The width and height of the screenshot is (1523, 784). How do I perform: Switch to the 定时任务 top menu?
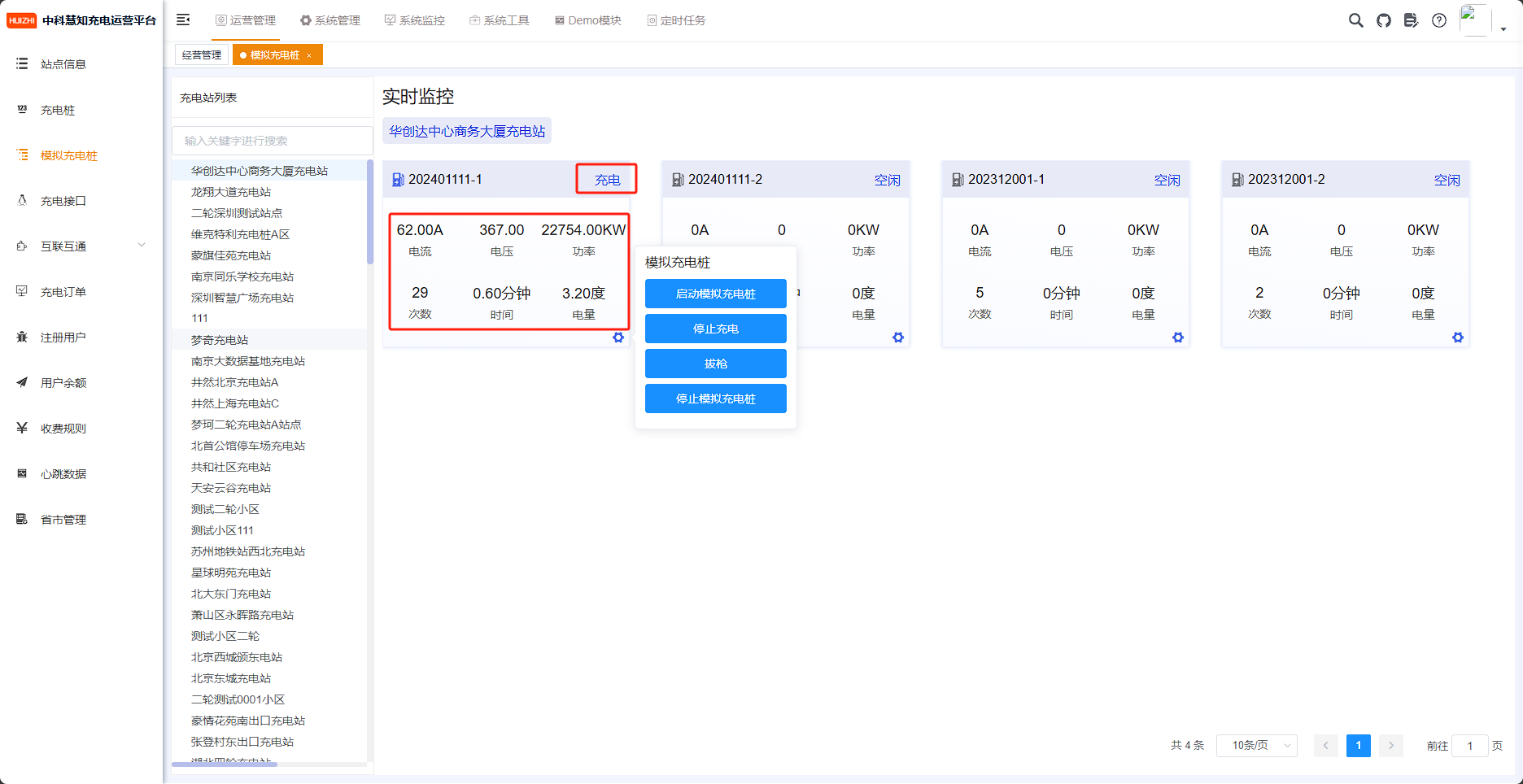click(x=676, y=20)
